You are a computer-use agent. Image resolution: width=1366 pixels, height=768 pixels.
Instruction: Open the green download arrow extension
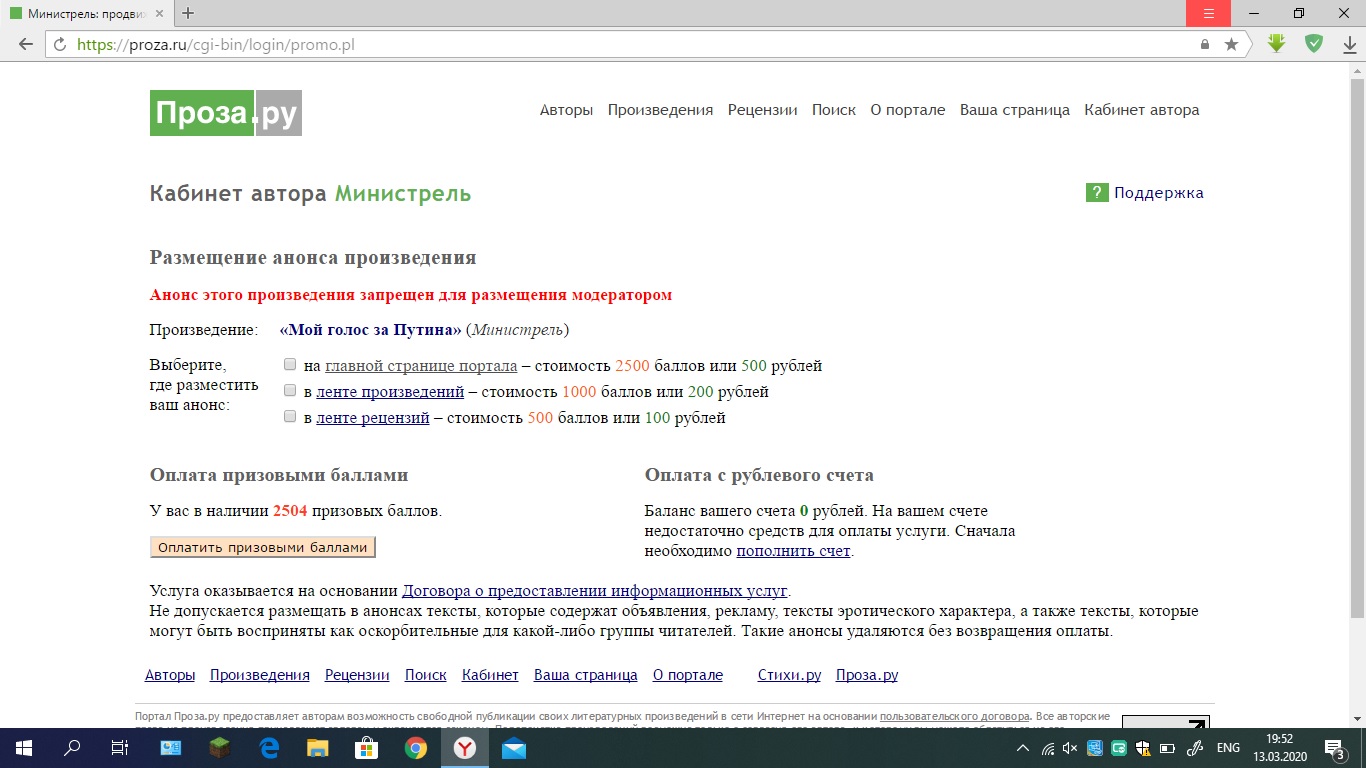pos(1277,44)
